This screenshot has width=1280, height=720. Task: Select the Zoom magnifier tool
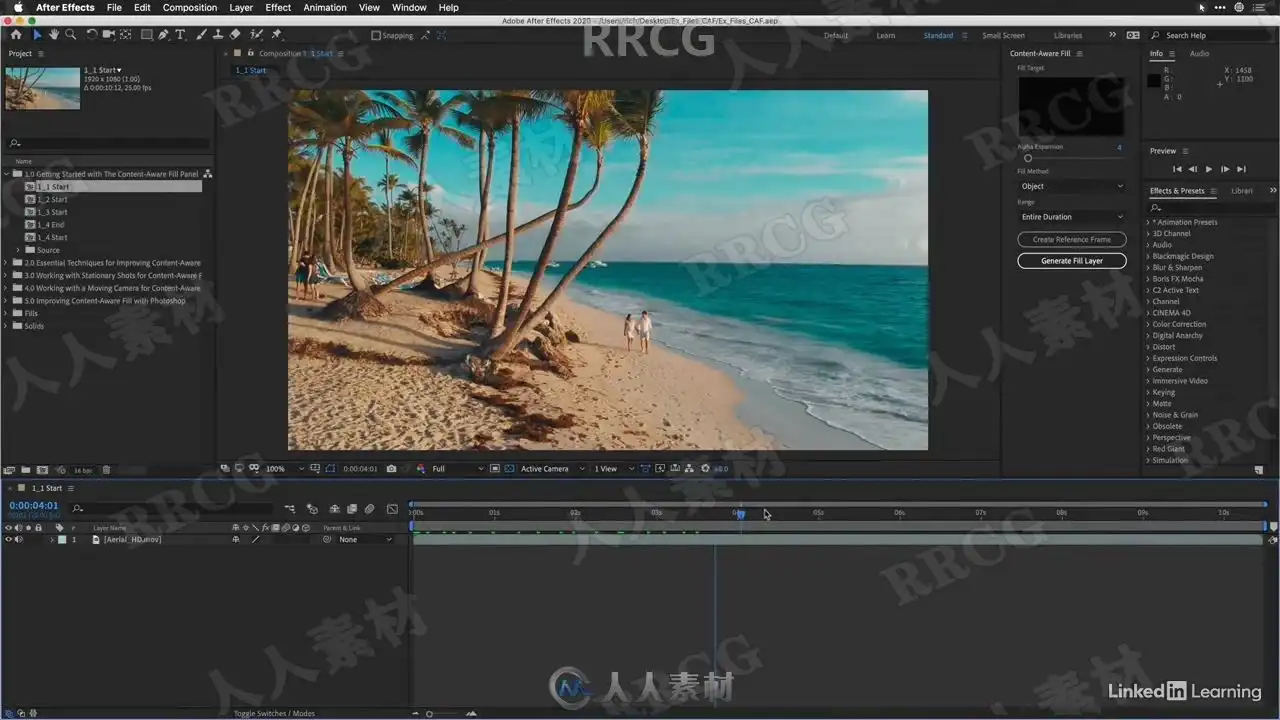[x=70, y=35]
